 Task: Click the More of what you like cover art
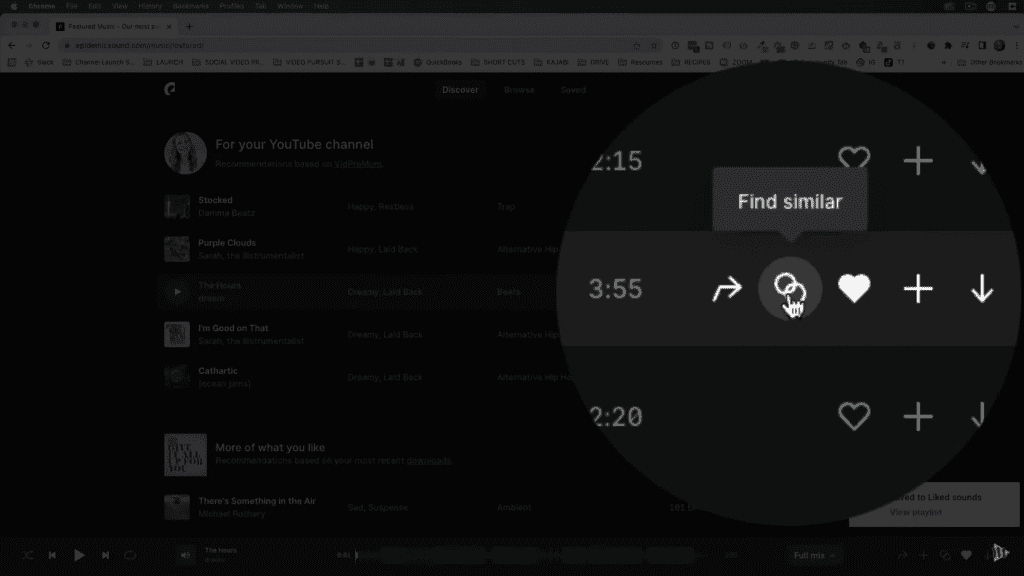[185, 455]
